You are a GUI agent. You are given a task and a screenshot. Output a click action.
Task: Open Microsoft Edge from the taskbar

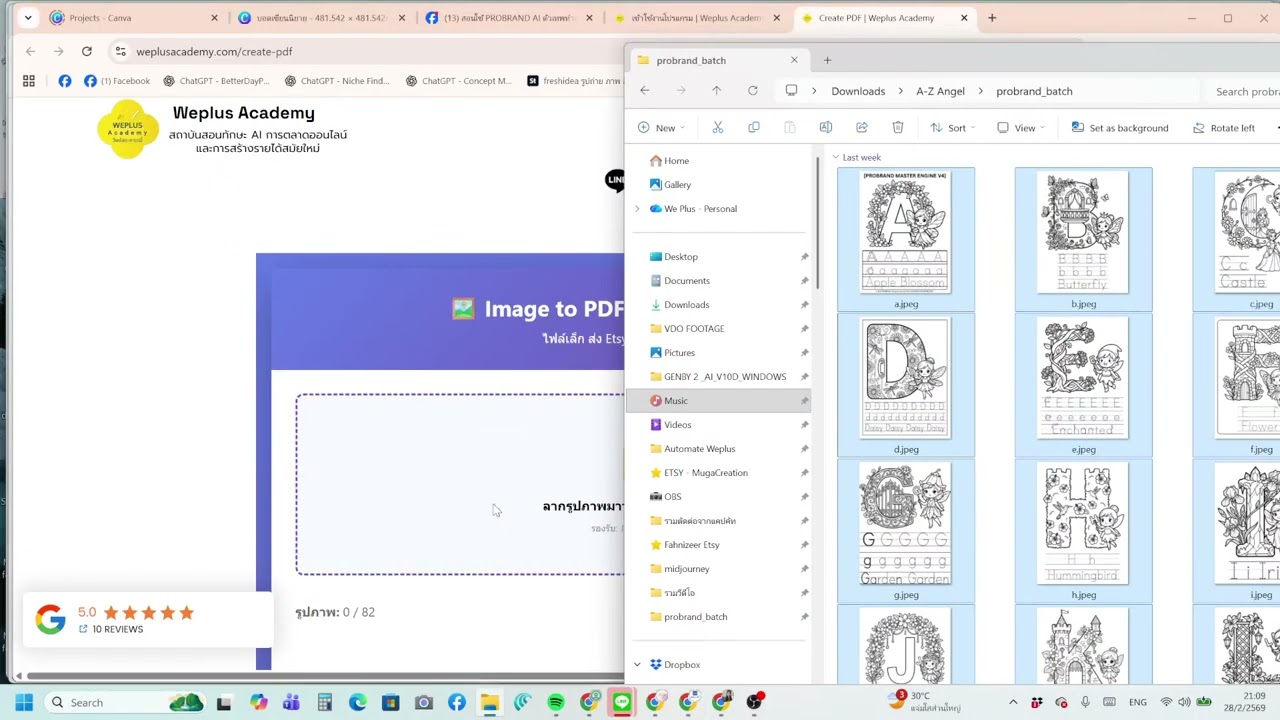pos(357,703)
